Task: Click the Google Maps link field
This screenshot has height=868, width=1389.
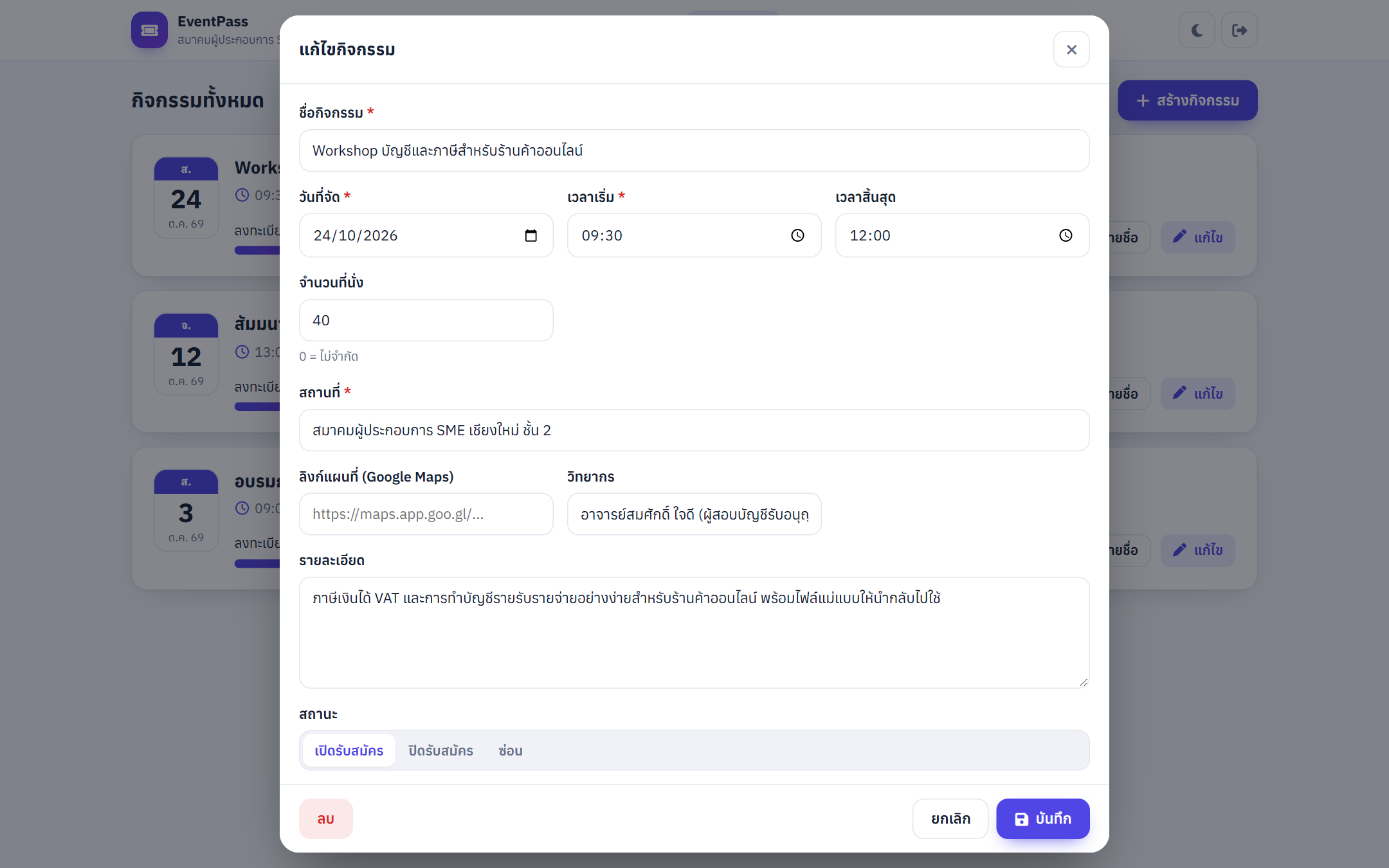Action: point(426,514)
